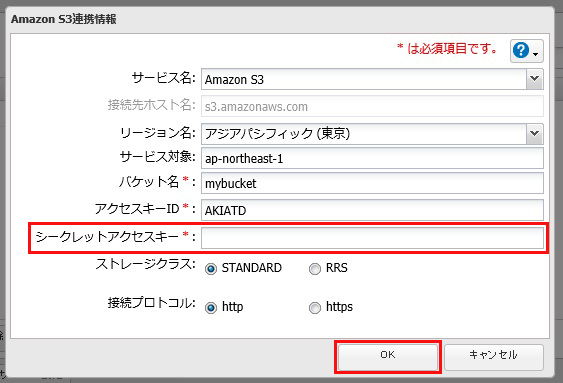Choose the https connection protocol radio button

point(315,308)
